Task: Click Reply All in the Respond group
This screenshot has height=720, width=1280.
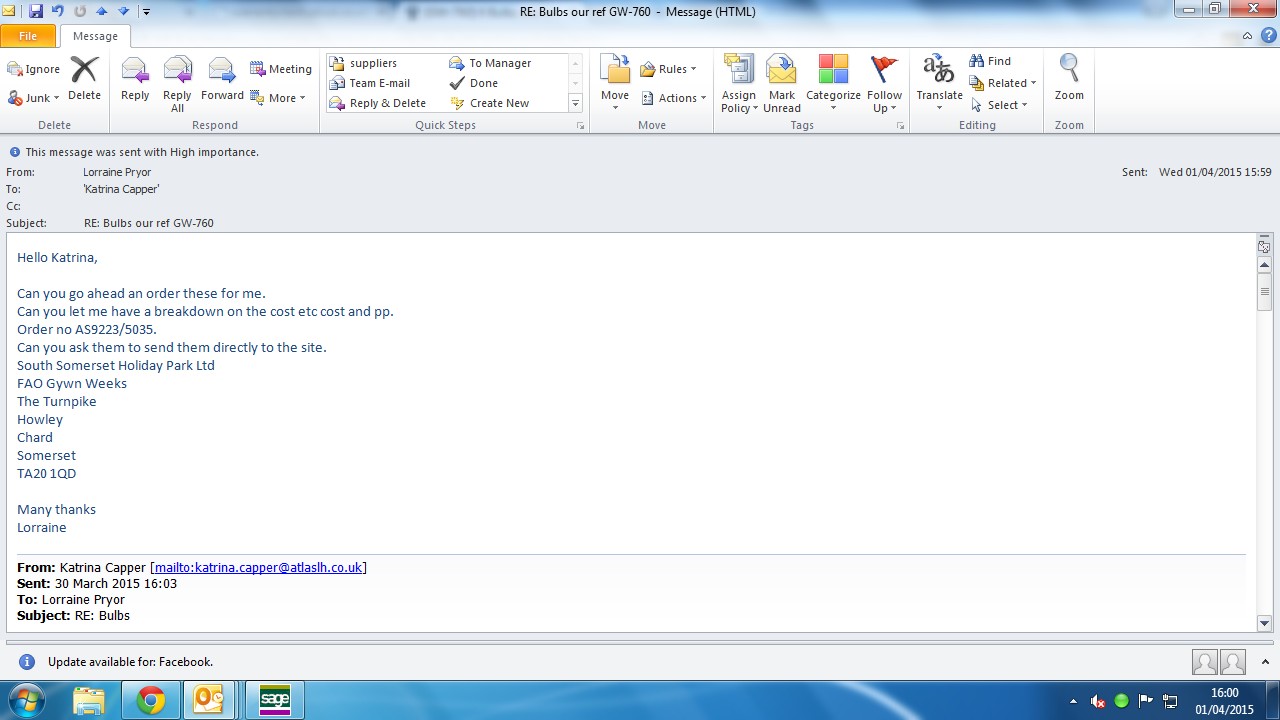Action: [x=177, y=84]
